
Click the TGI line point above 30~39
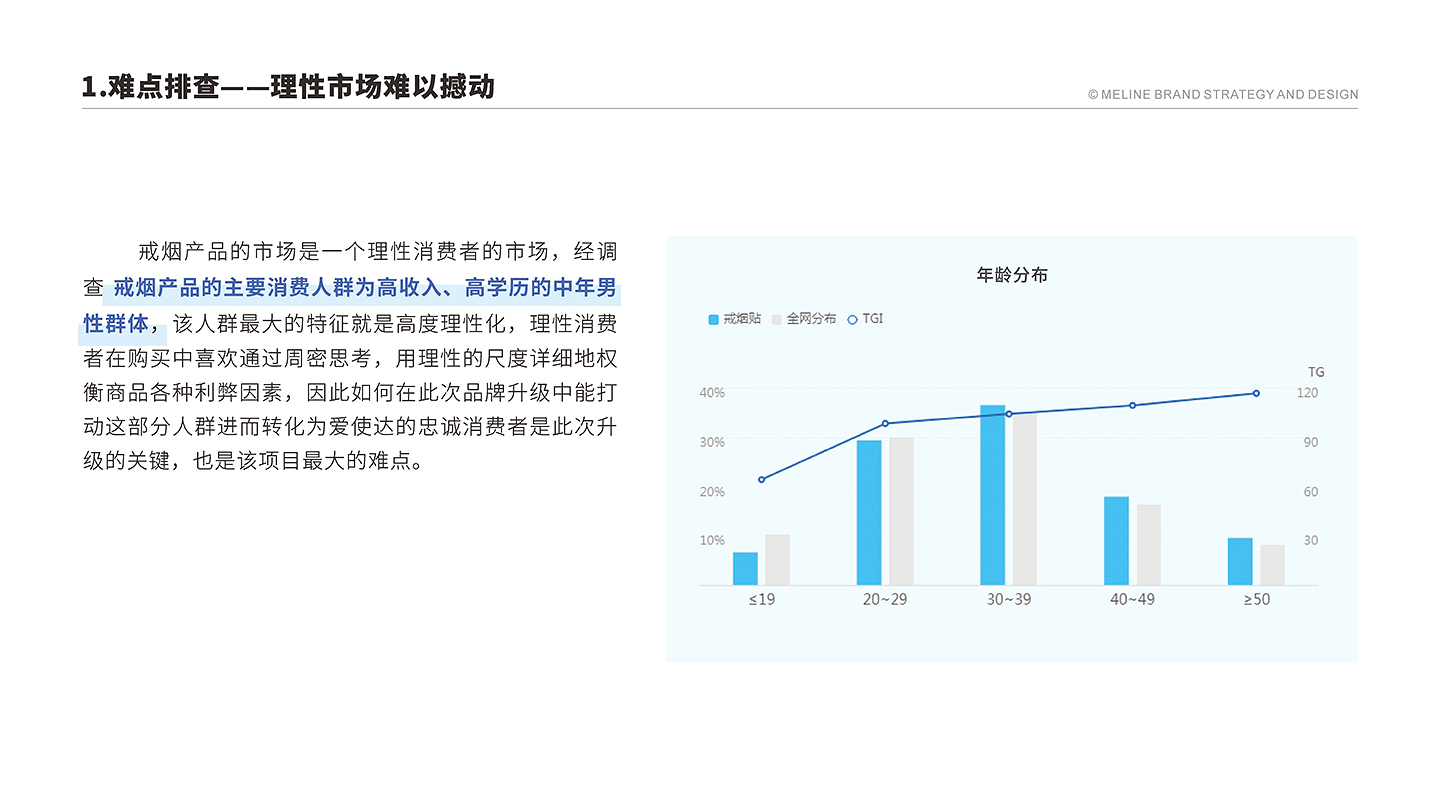(x=1009, y=414)
